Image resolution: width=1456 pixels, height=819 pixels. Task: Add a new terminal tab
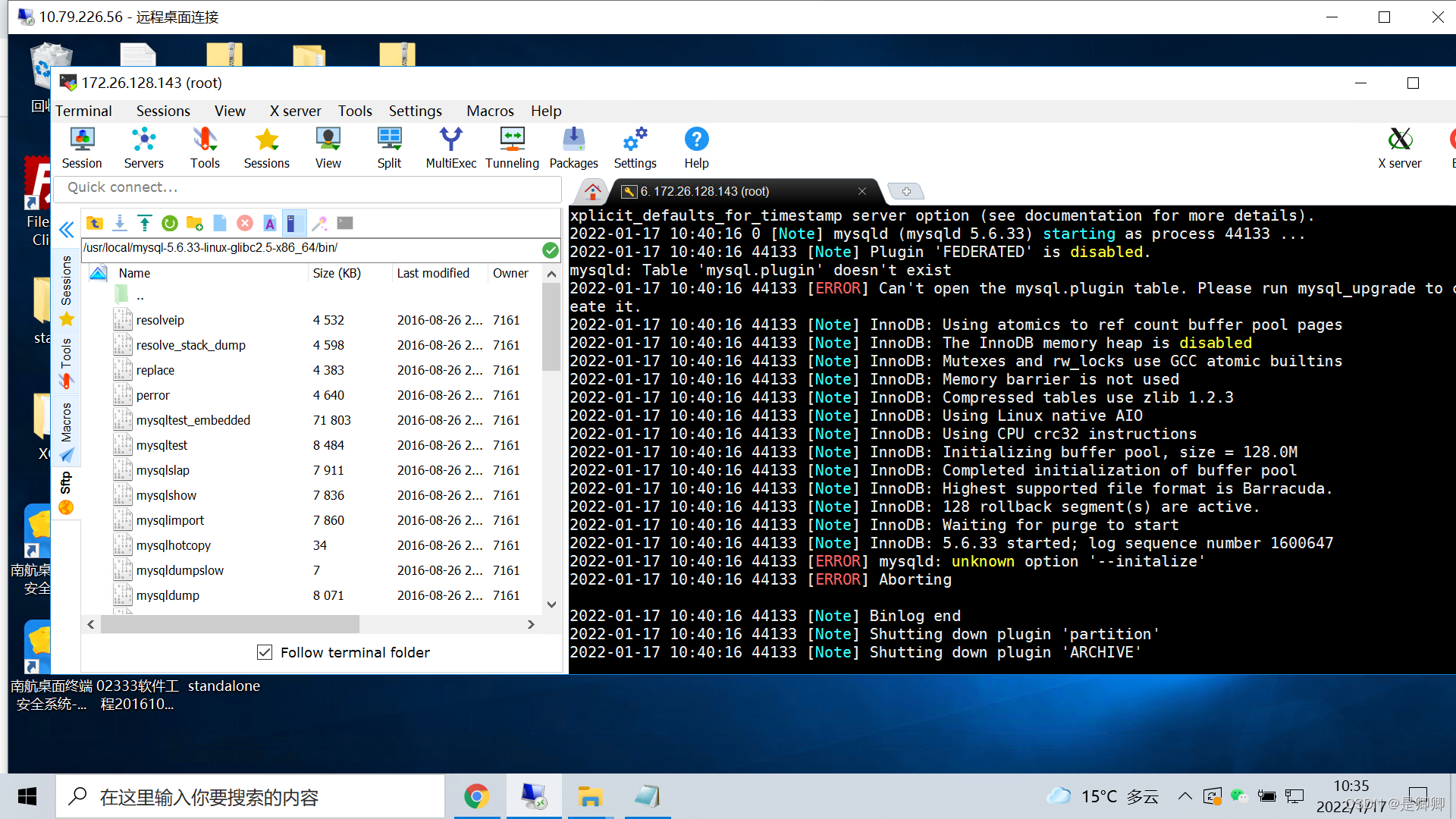point(906,191)
